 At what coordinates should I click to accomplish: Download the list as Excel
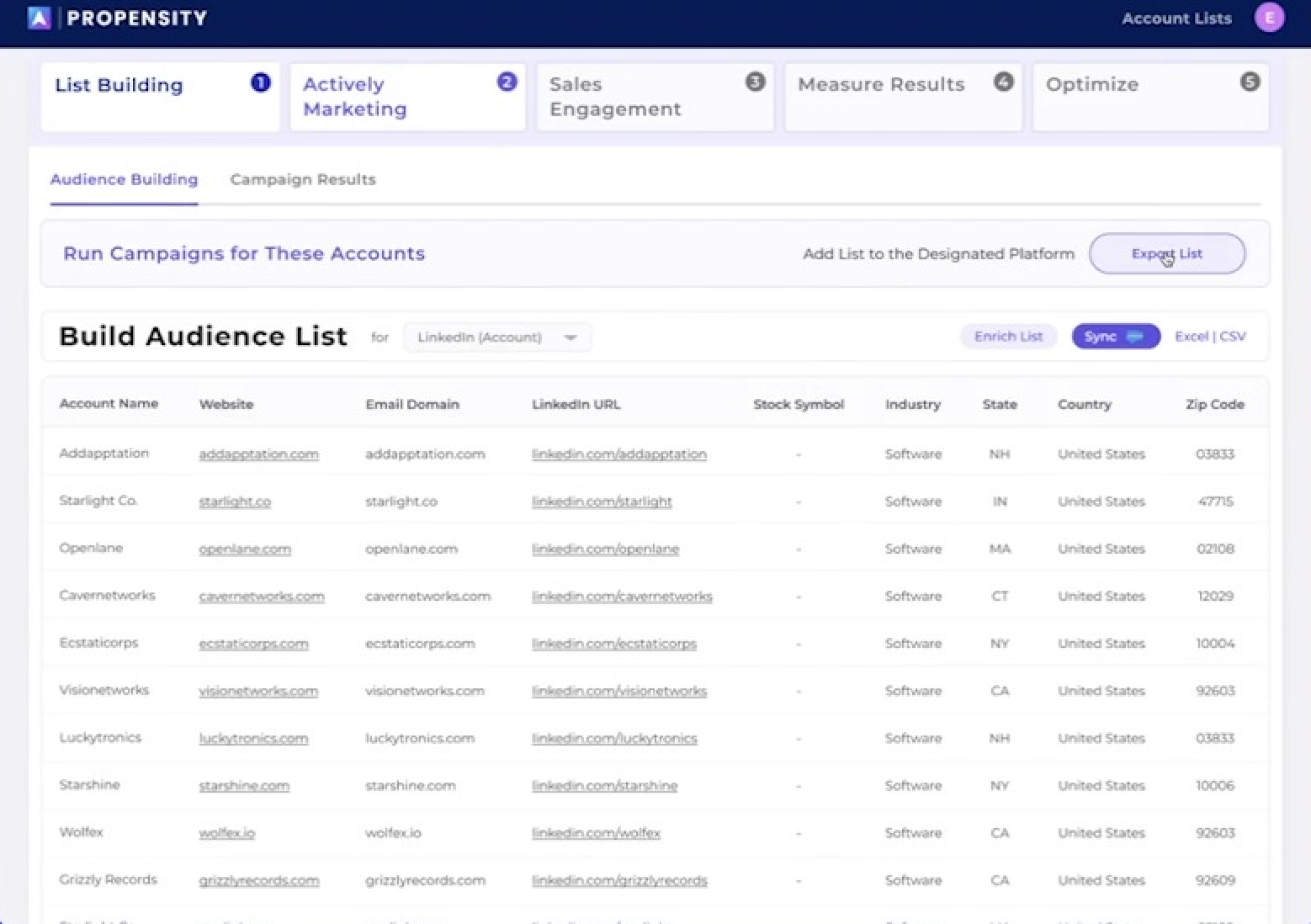(1191, 337)
